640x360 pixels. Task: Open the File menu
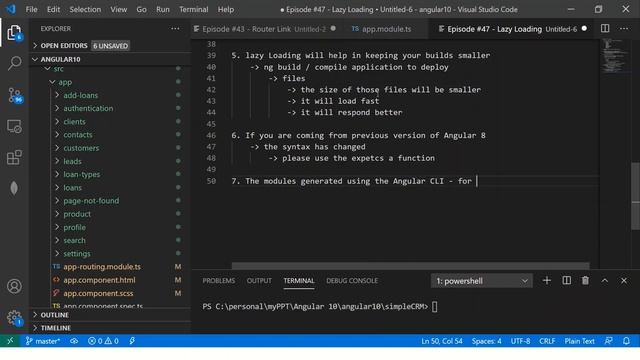pyautogui.click(x=31, y=9)
